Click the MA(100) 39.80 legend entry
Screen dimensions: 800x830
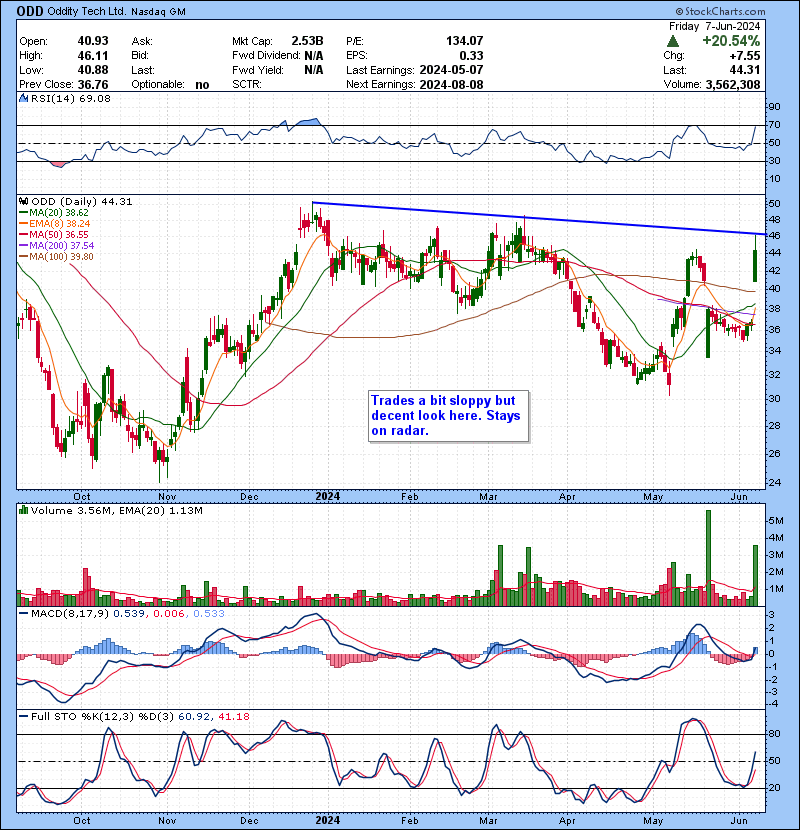click(57, 257)
